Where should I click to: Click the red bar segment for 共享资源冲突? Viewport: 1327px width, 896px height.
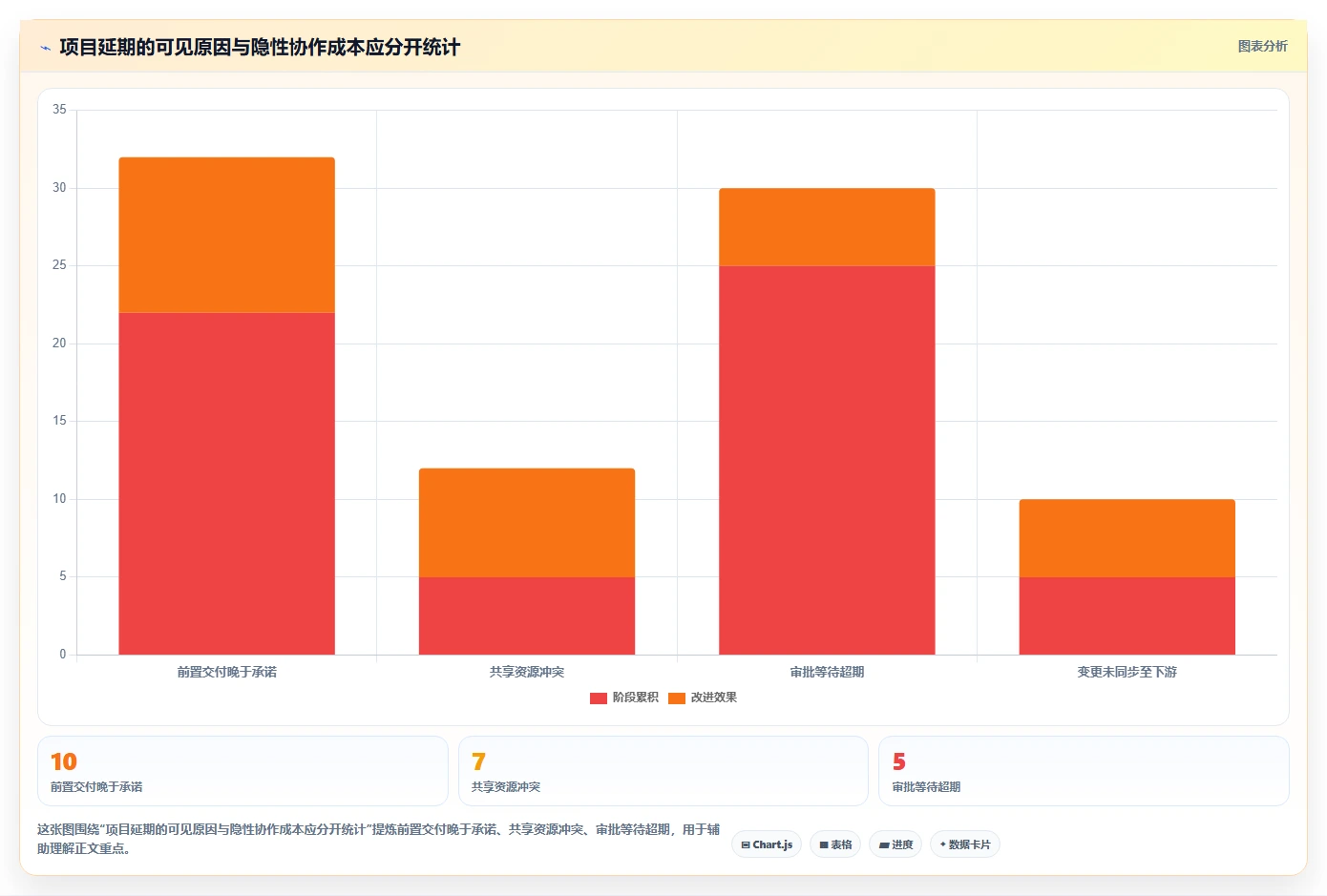(x=527, y=615)
